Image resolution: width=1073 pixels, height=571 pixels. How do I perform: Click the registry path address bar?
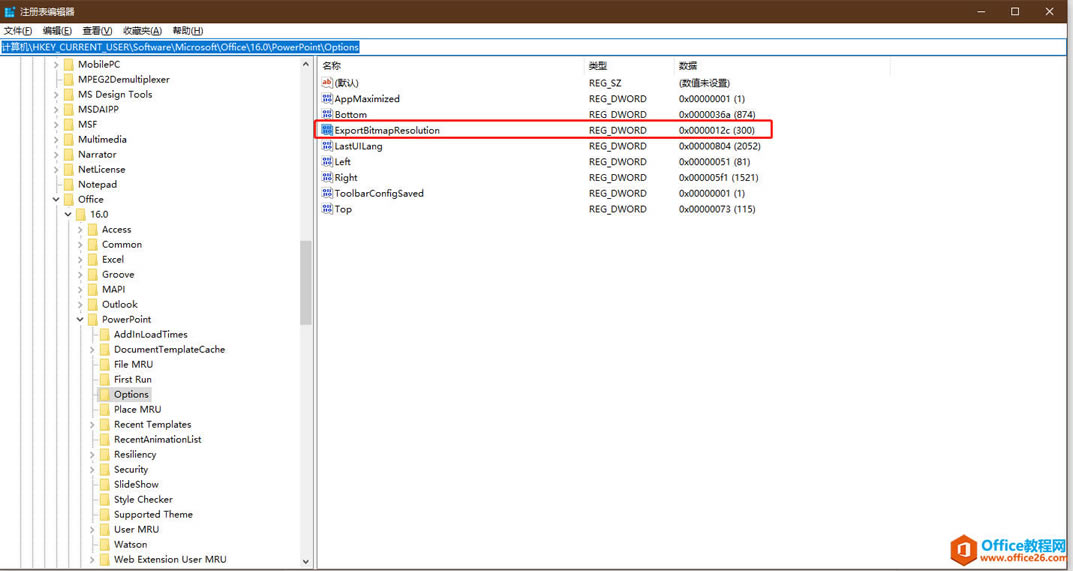pos(536,47)
